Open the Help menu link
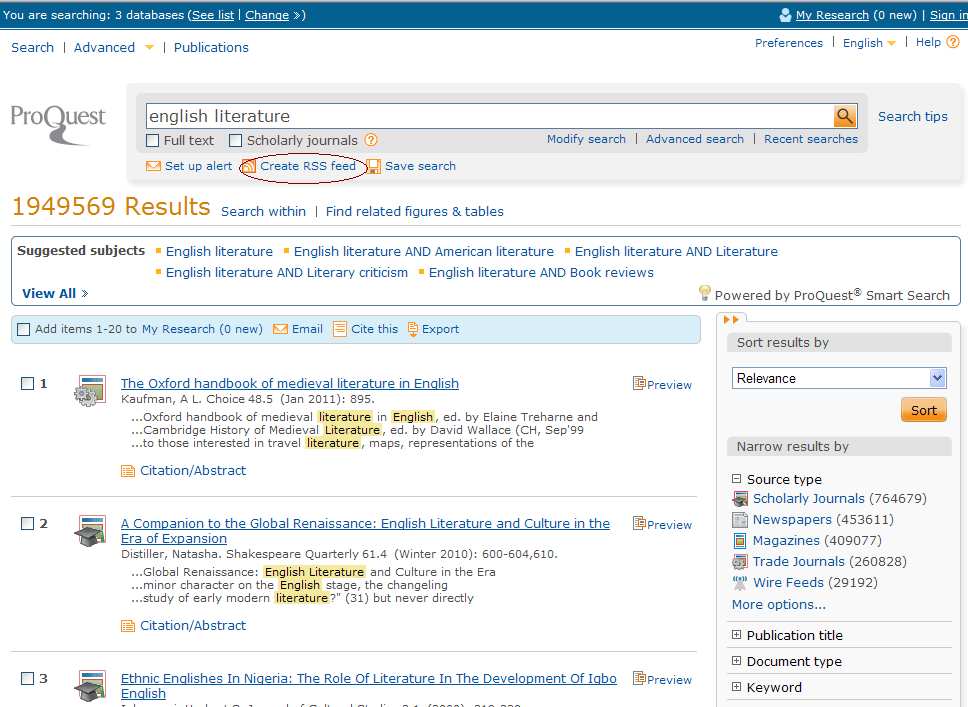968x707 pixels. pos(928,42)
